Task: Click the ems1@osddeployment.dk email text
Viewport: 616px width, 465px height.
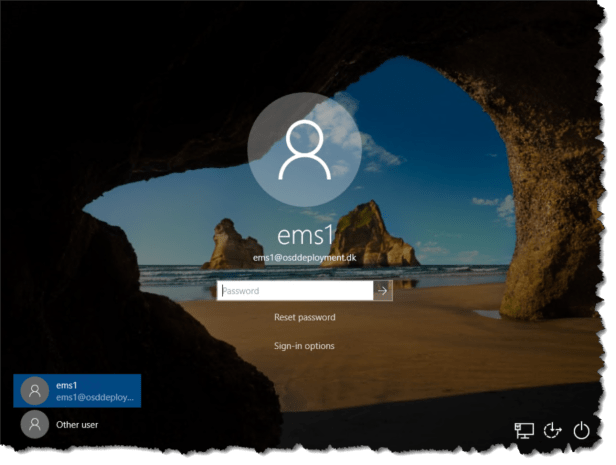Action: click(x=304, y=258)
